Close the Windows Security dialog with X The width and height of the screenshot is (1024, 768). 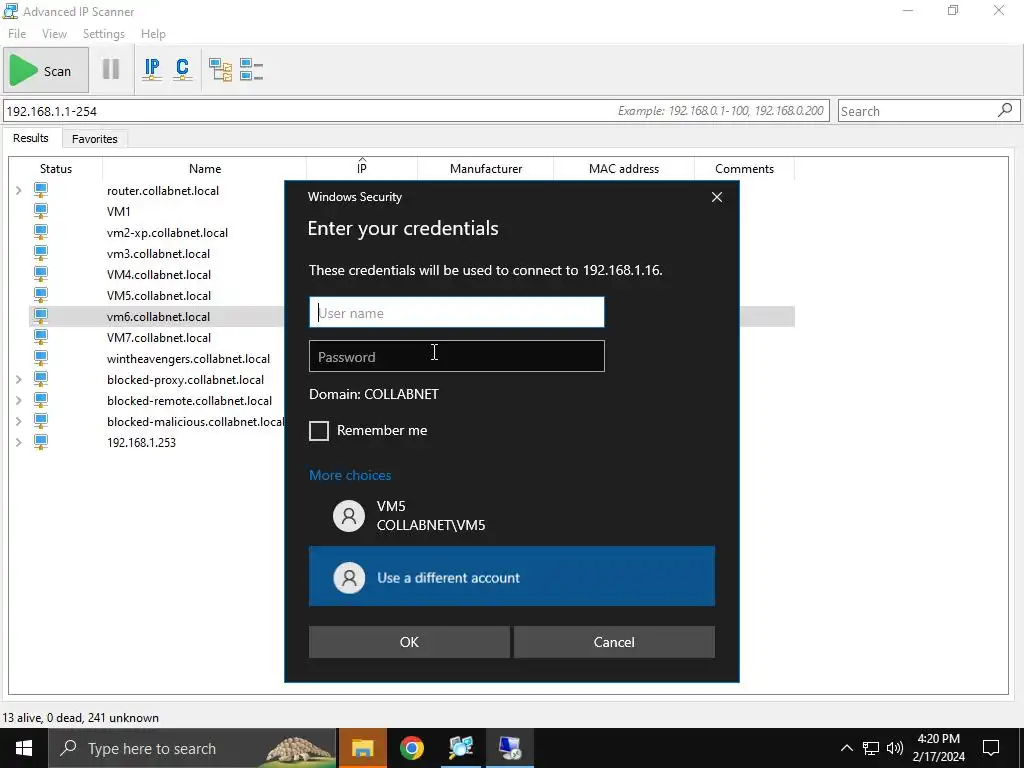coord(716,197)
